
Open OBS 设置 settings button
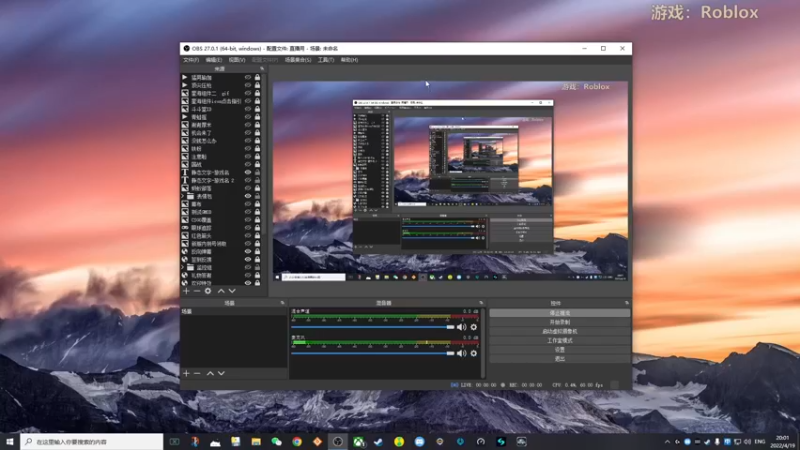(x=560, y=349)
